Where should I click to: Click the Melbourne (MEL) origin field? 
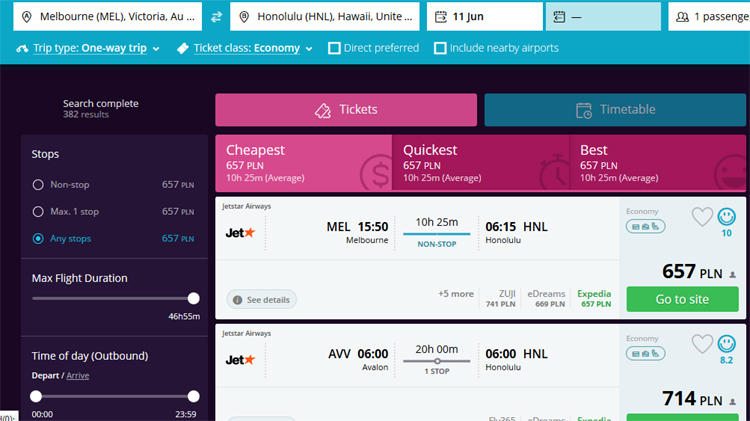pos(108,17)
